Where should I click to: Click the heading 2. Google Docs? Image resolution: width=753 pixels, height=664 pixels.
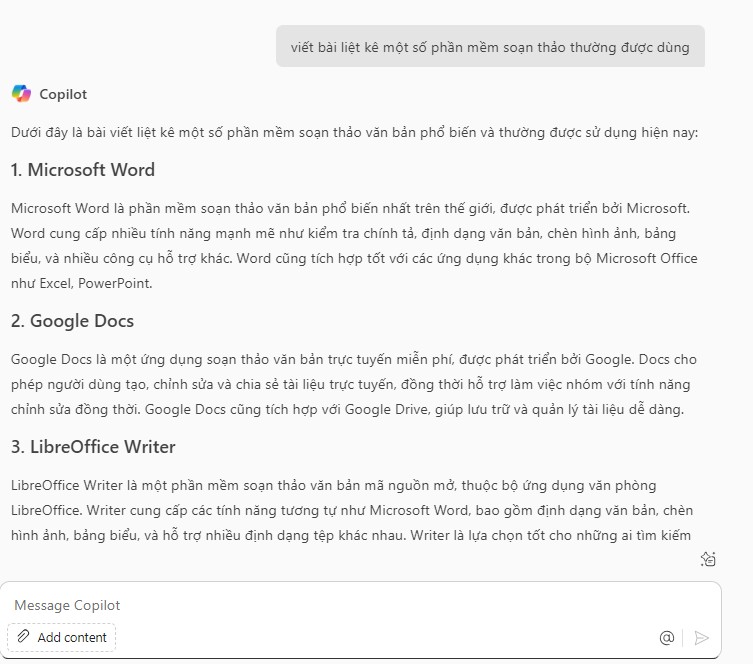pos(72,321)
